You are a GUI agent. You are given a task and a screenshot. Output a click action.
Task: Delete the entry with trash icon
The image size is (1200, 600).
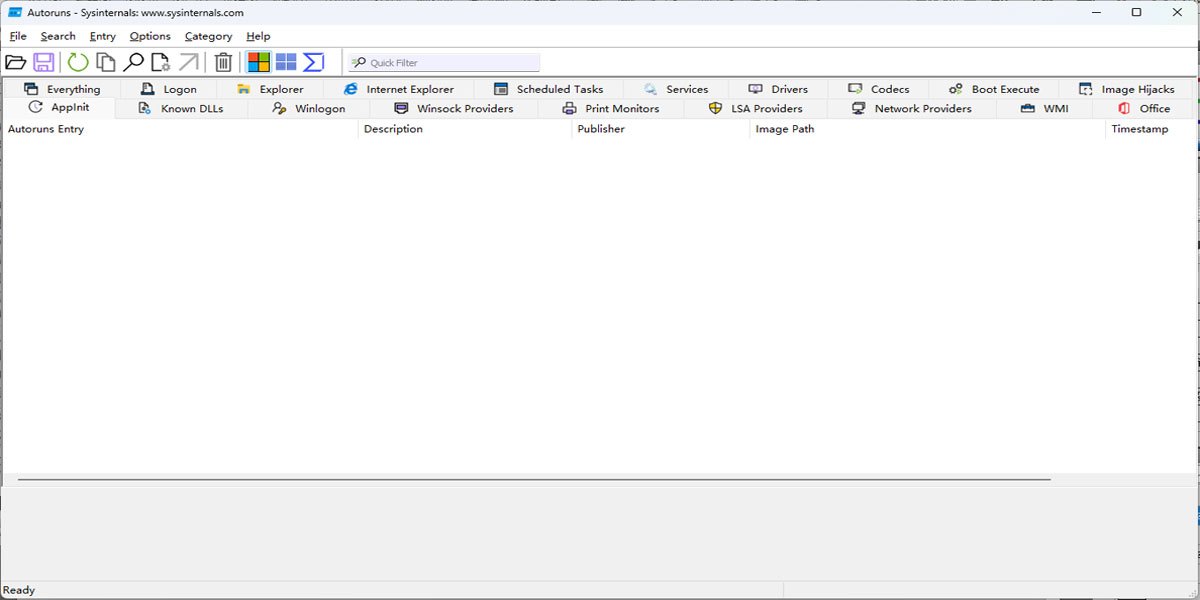[224, 62]
